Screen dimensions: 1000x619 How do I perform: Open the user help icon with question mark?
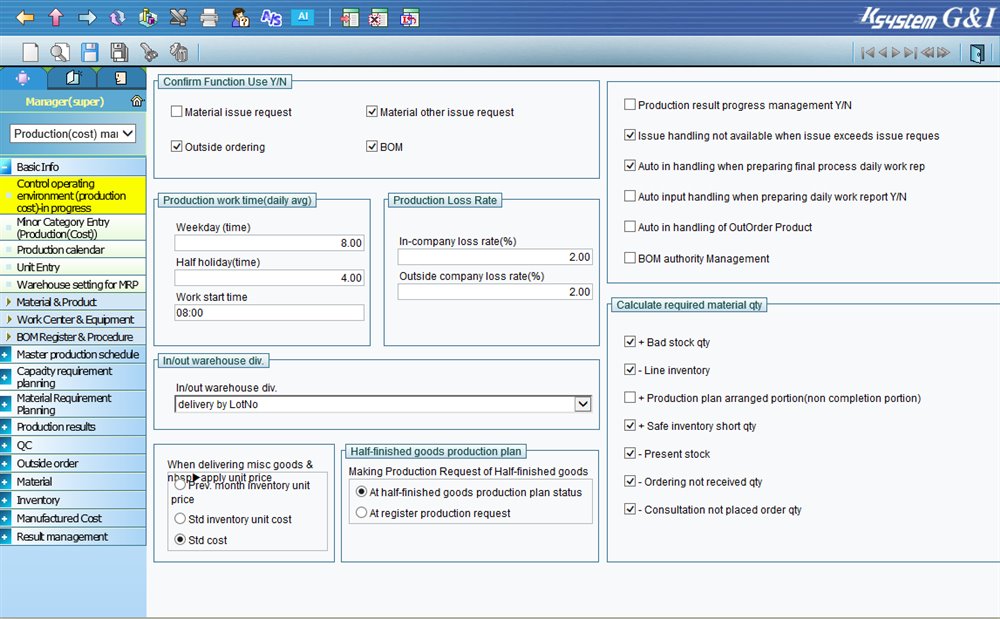tap(240, 17)
